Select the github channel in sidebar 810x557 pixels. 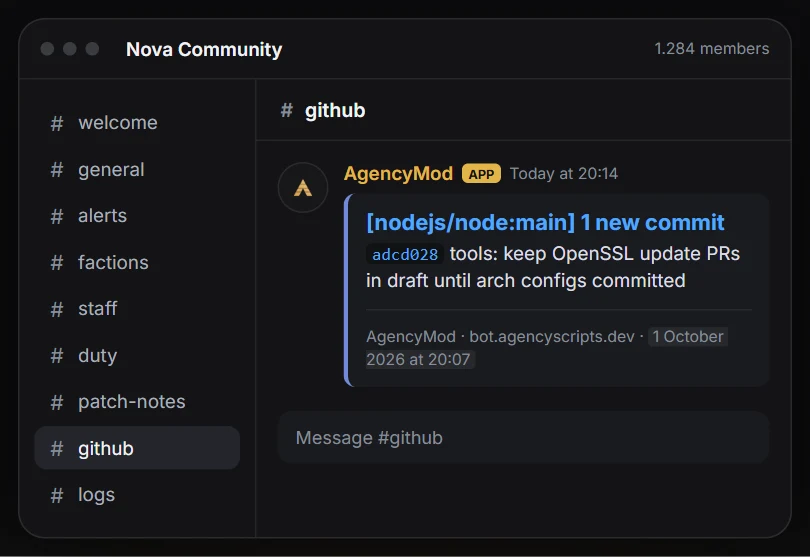137,448
